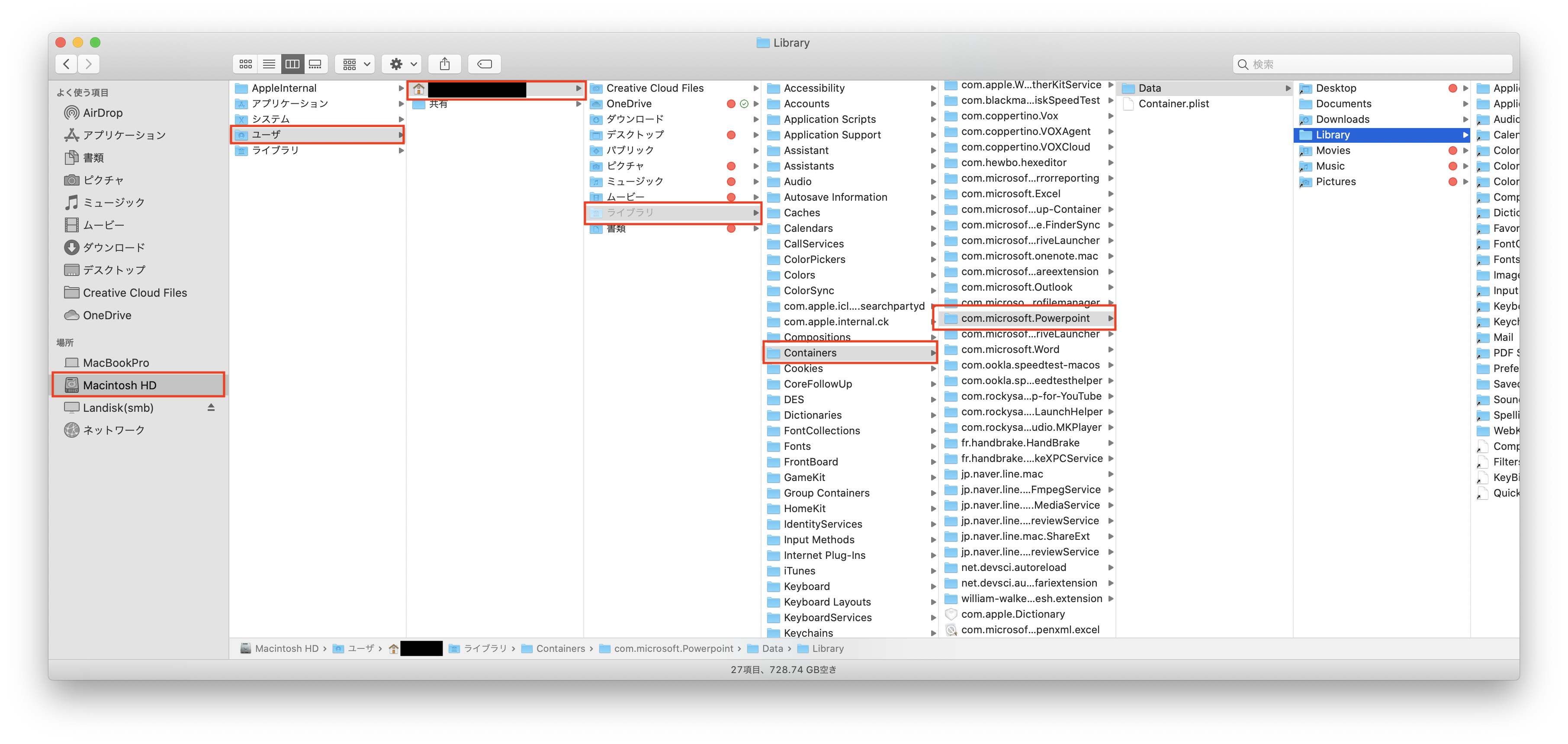Viewport: 1568px width, 744px height.
Task: Select column view toolbar button
Action: [x=293, y=64]
